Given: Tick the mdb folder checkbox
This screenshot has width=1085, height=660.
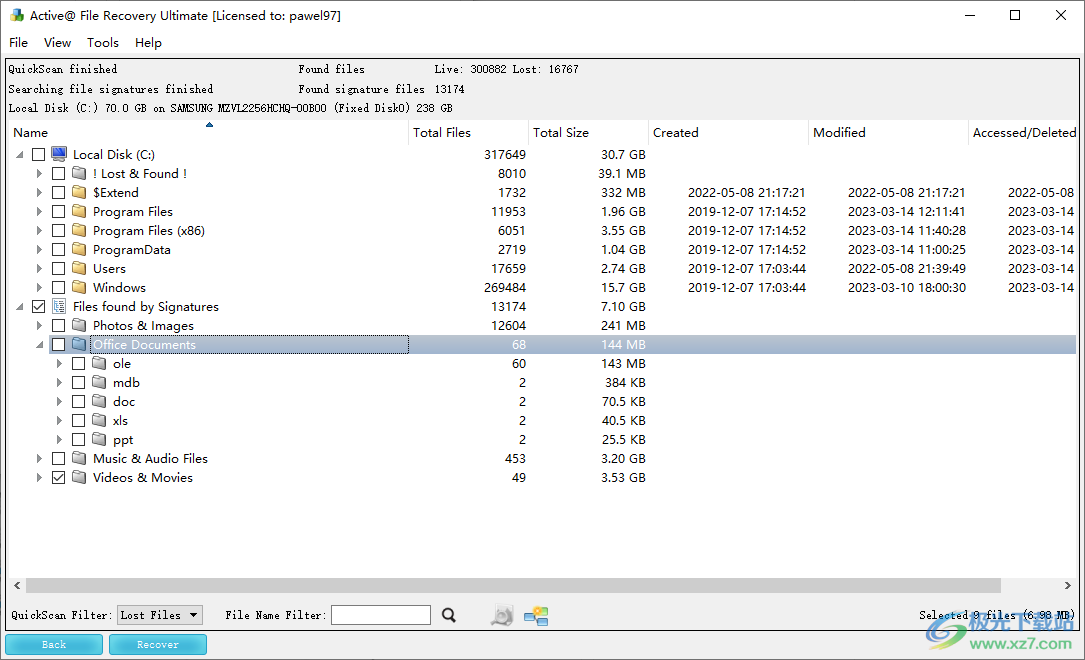Looking at the screenshot, I should [79, 383].
